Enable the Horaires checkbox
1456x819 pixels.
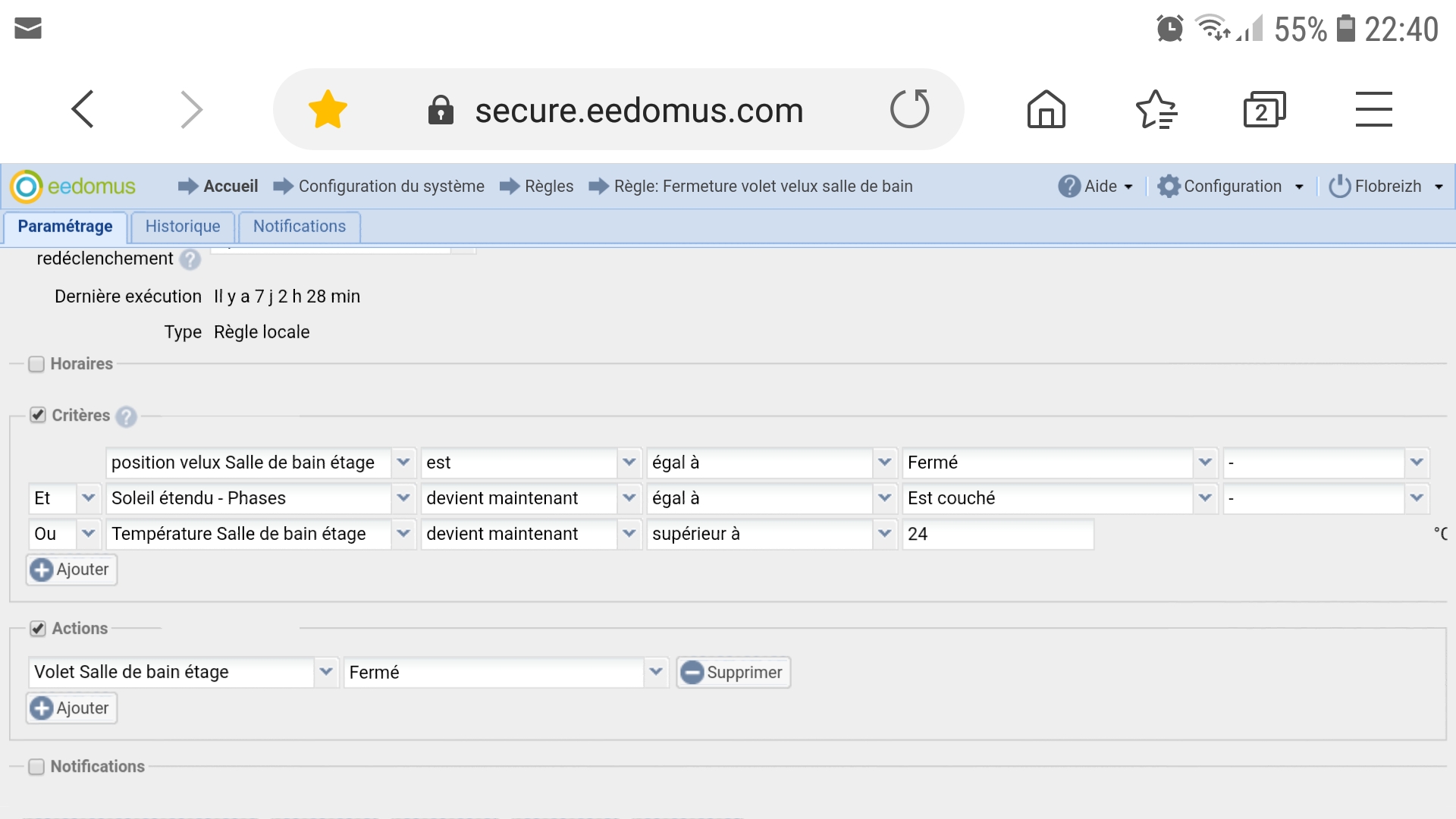pyautogui.click(x=36, y=364)
